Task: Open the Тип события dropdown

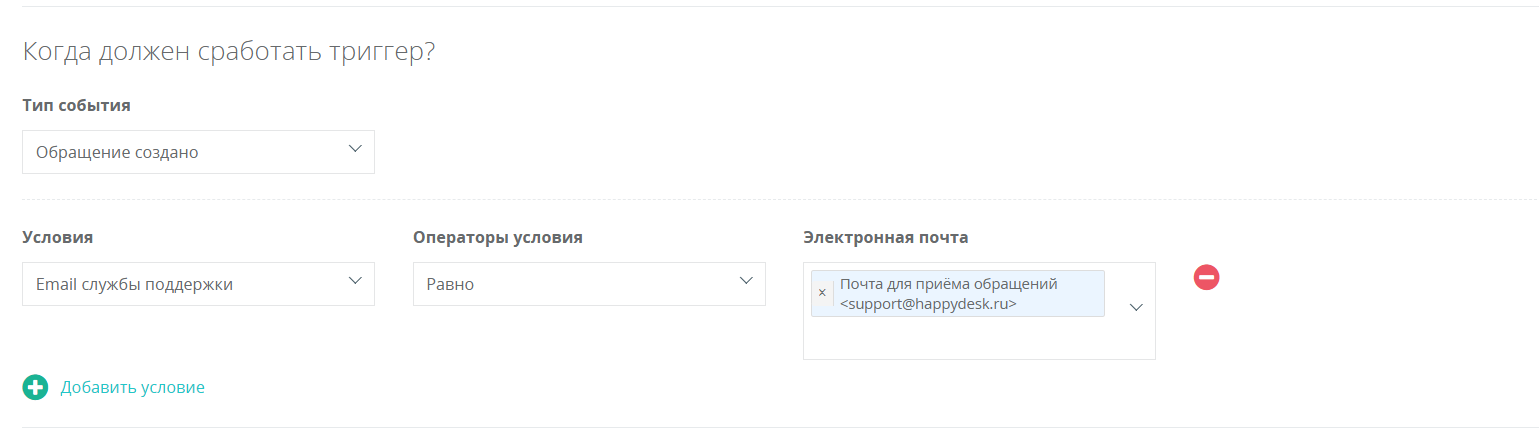Action: coord(198,152)
